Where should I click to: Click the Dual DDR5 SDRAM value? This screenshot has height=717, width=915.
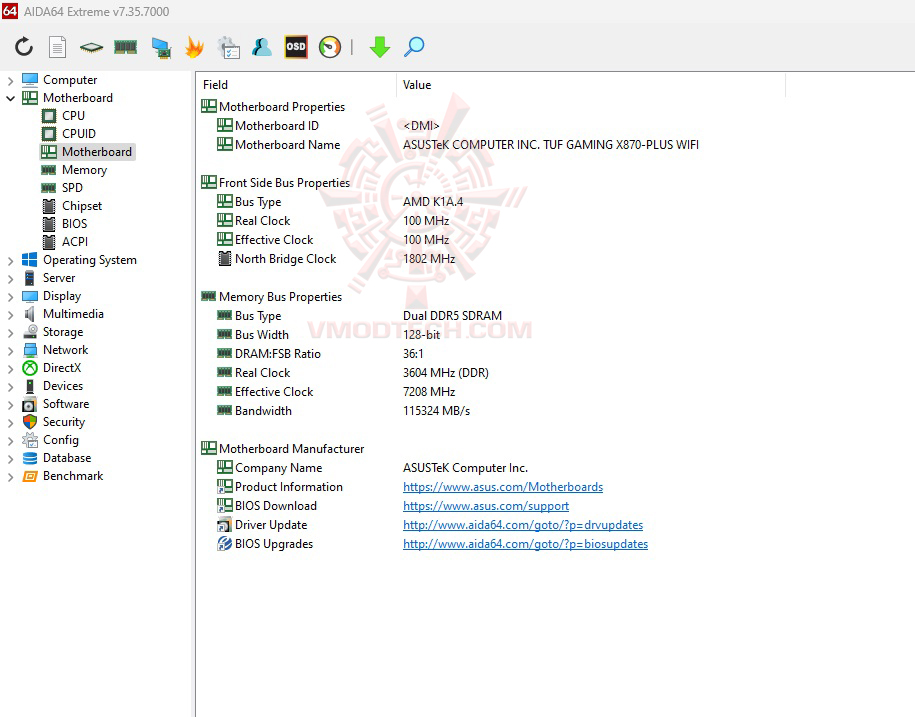[452, 316]
